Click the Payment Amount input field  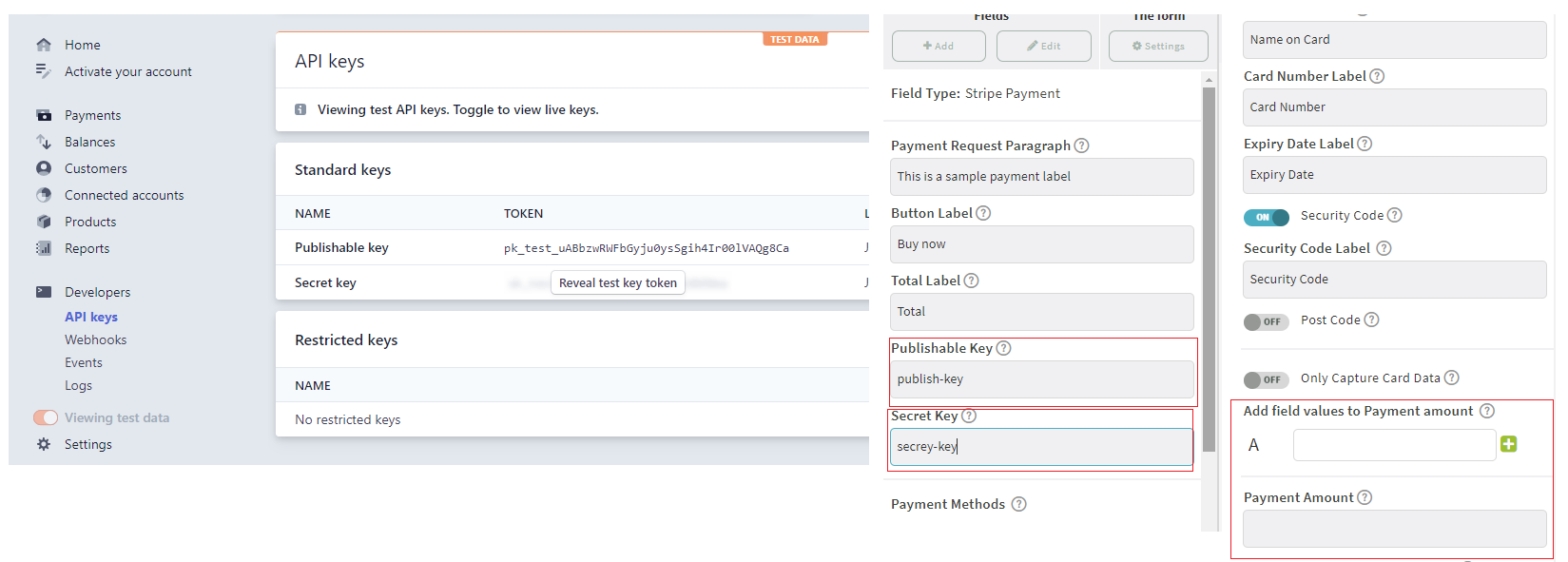(x=1394, y=529)
